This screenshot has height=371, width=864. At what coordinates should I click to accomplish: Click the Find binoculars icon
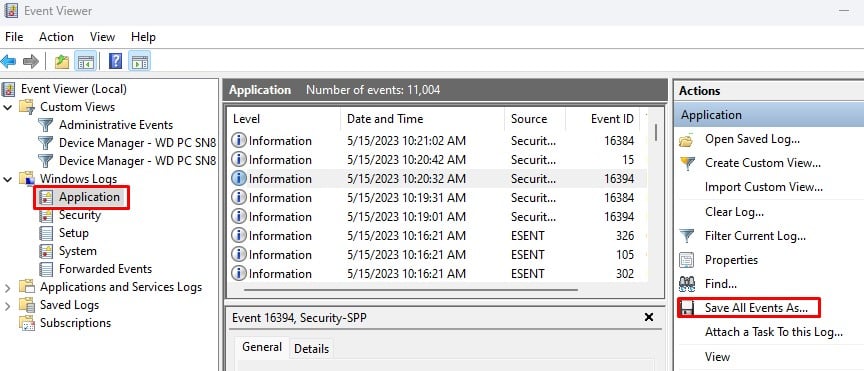pyautogui.click(x=687, y=284)
